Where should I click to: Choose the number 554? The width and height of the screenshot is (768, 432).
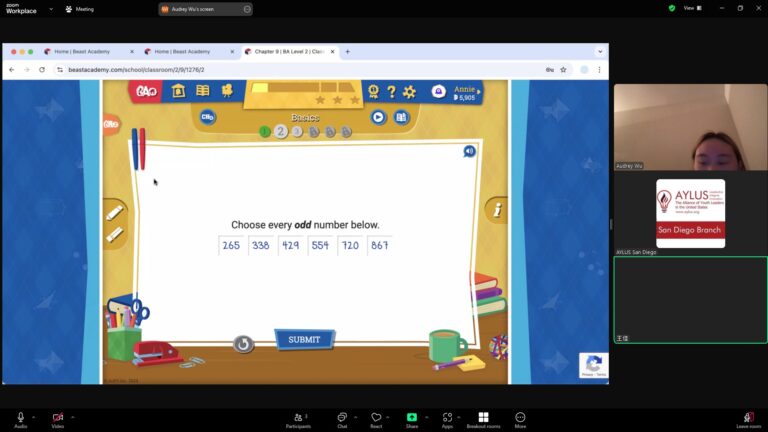320,245
